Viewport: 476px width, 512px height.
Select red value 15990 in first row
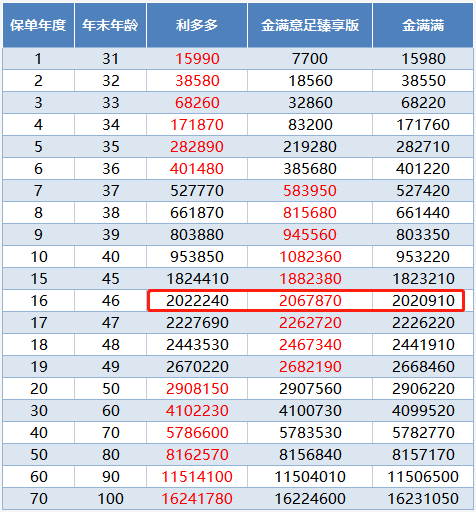(197, 59)
